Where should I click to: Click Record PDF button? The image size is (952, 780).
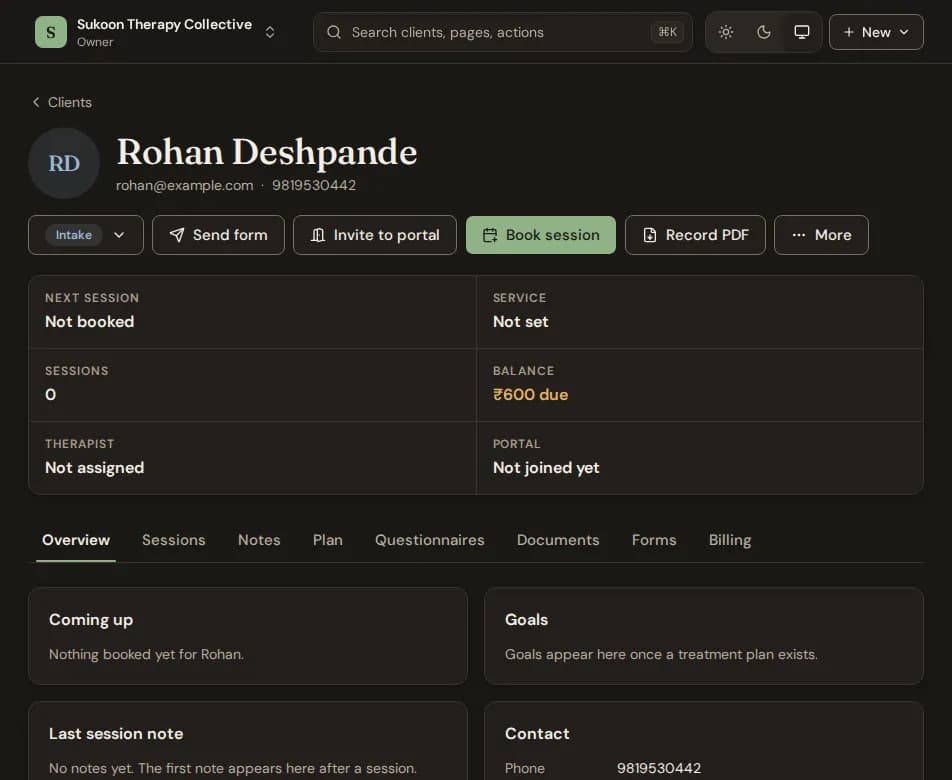695,235
